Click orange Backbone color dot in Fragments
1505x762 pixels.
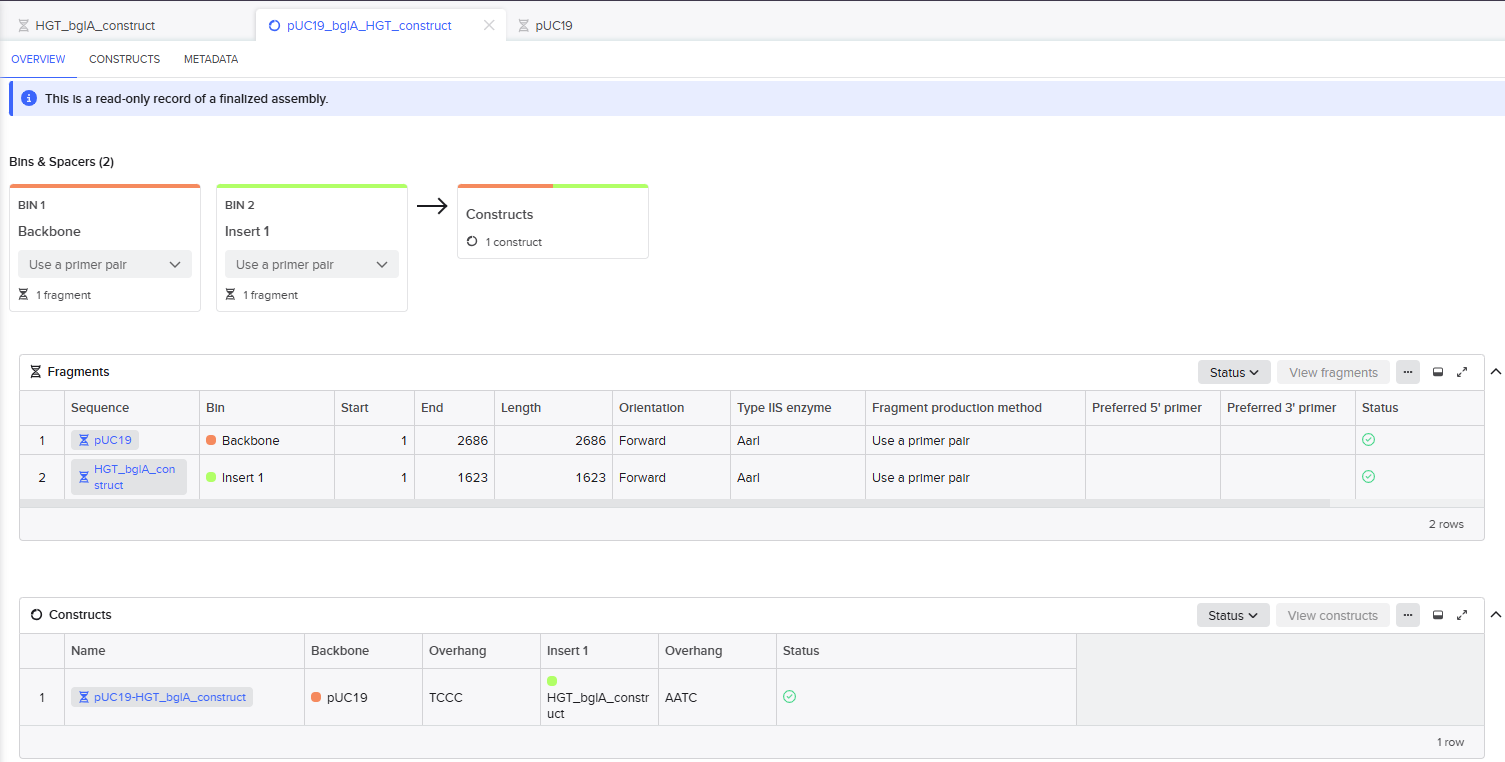coord(211,440)
